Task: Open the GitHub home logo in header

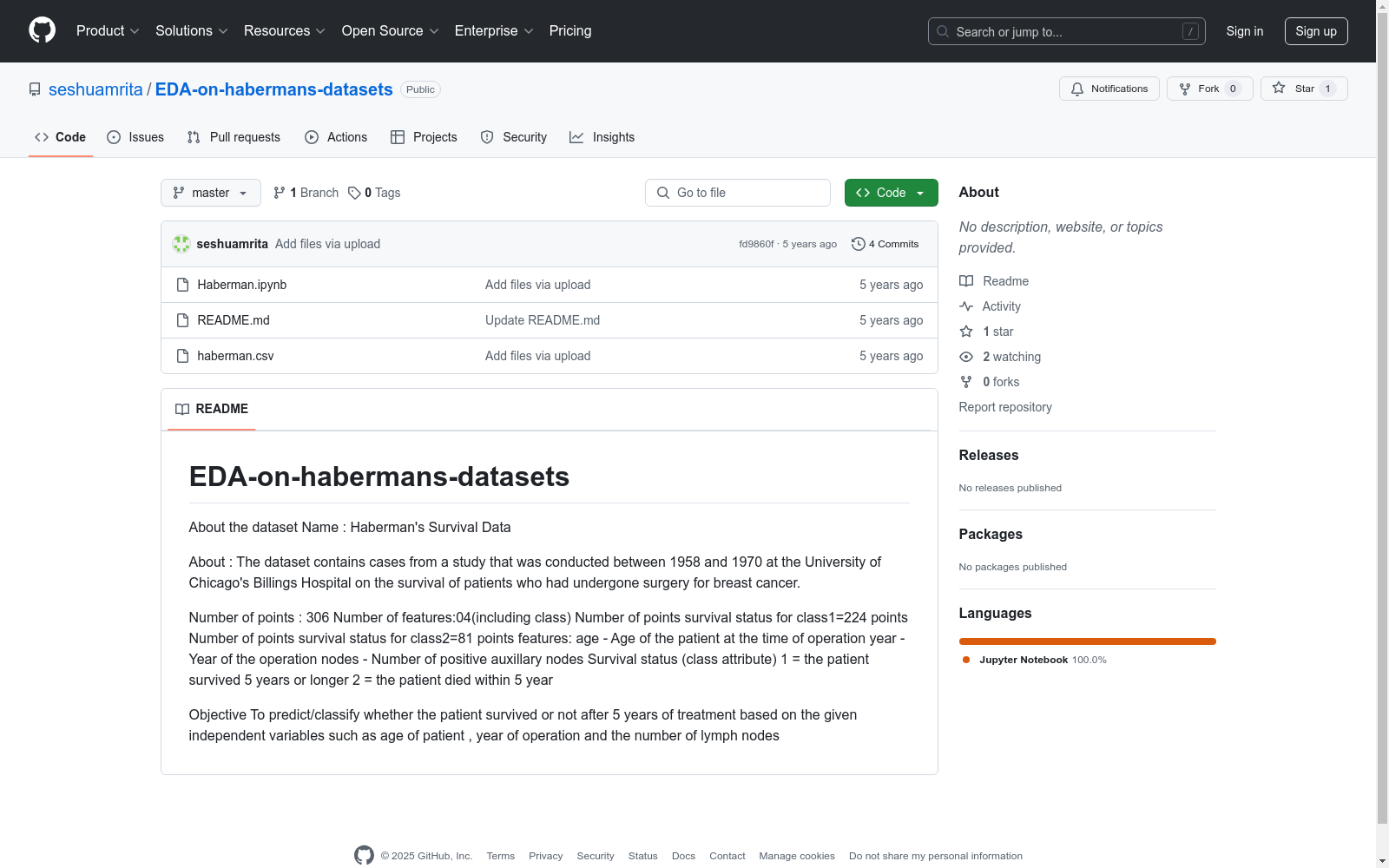Action: [43, 30]
